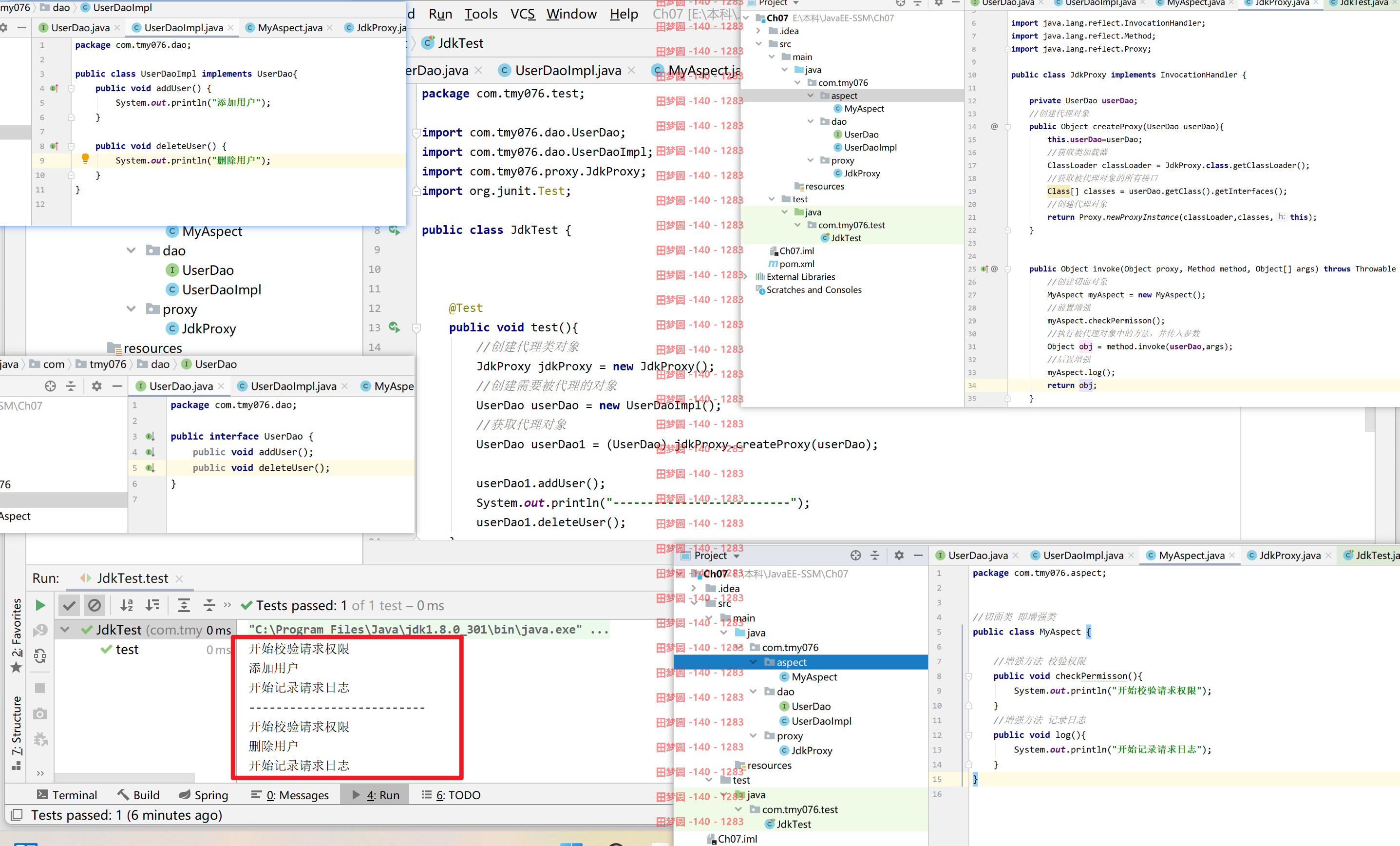
Task: Click run gutter icon beside class JdkTest
Action: tap(394, 230)
